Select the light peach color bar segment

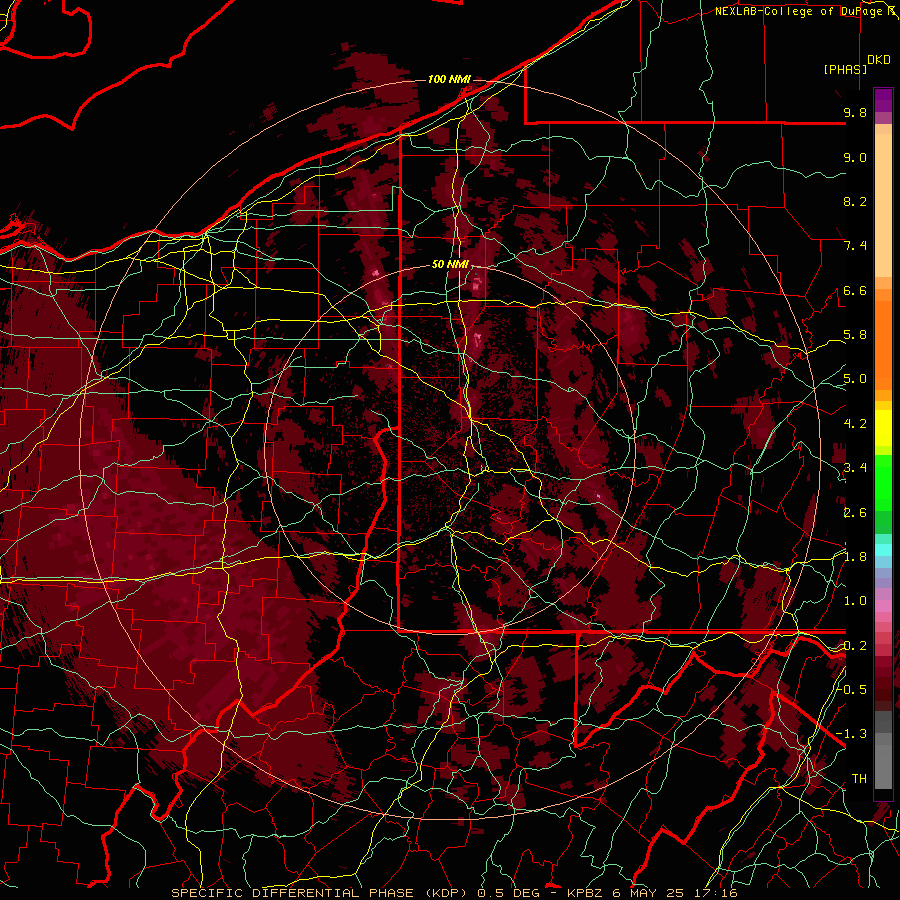coord(883,207)
